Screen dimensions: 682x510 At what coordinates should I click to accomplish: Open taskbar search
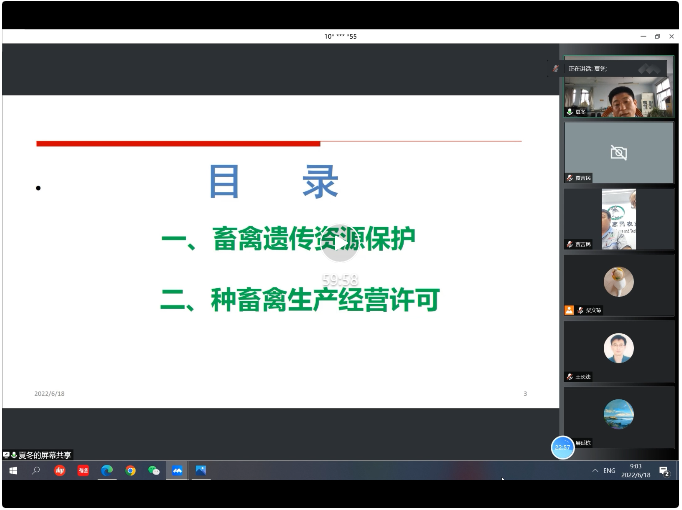(37, 471)
